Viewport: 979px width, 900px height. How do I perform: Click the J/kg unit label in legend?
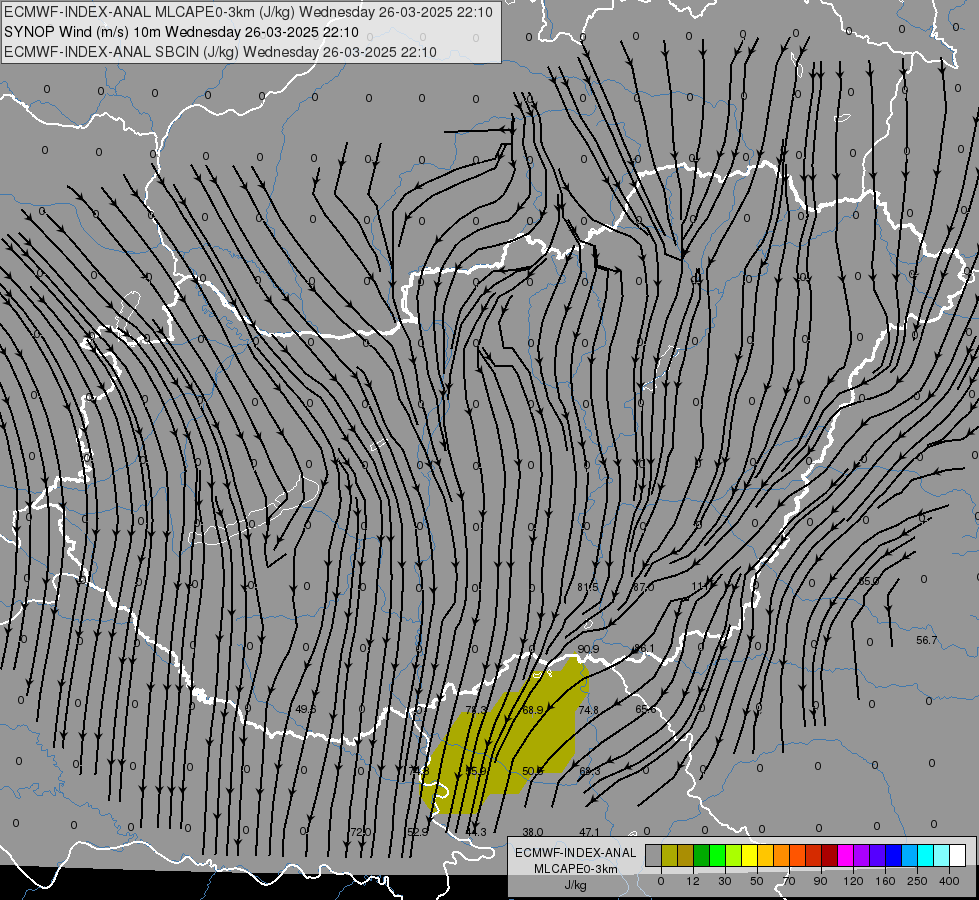[575, 885]
